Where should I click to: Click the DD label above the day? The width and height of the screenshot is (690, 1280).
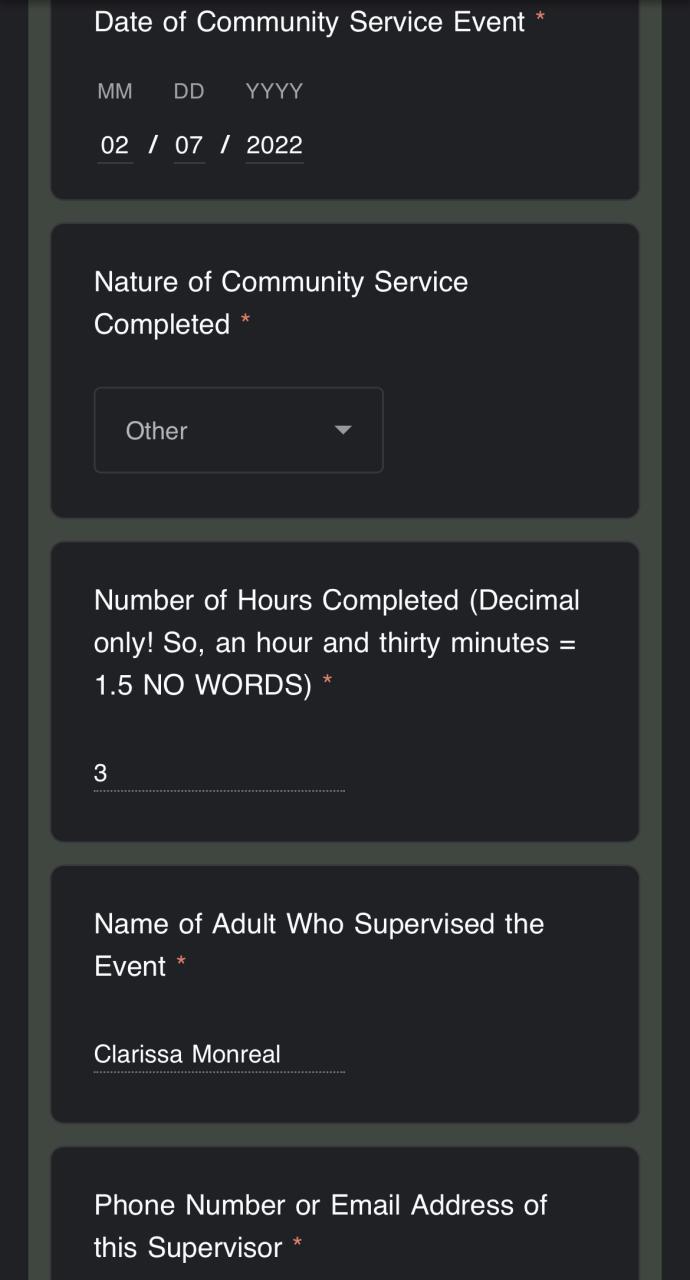[x=188, y=91]
